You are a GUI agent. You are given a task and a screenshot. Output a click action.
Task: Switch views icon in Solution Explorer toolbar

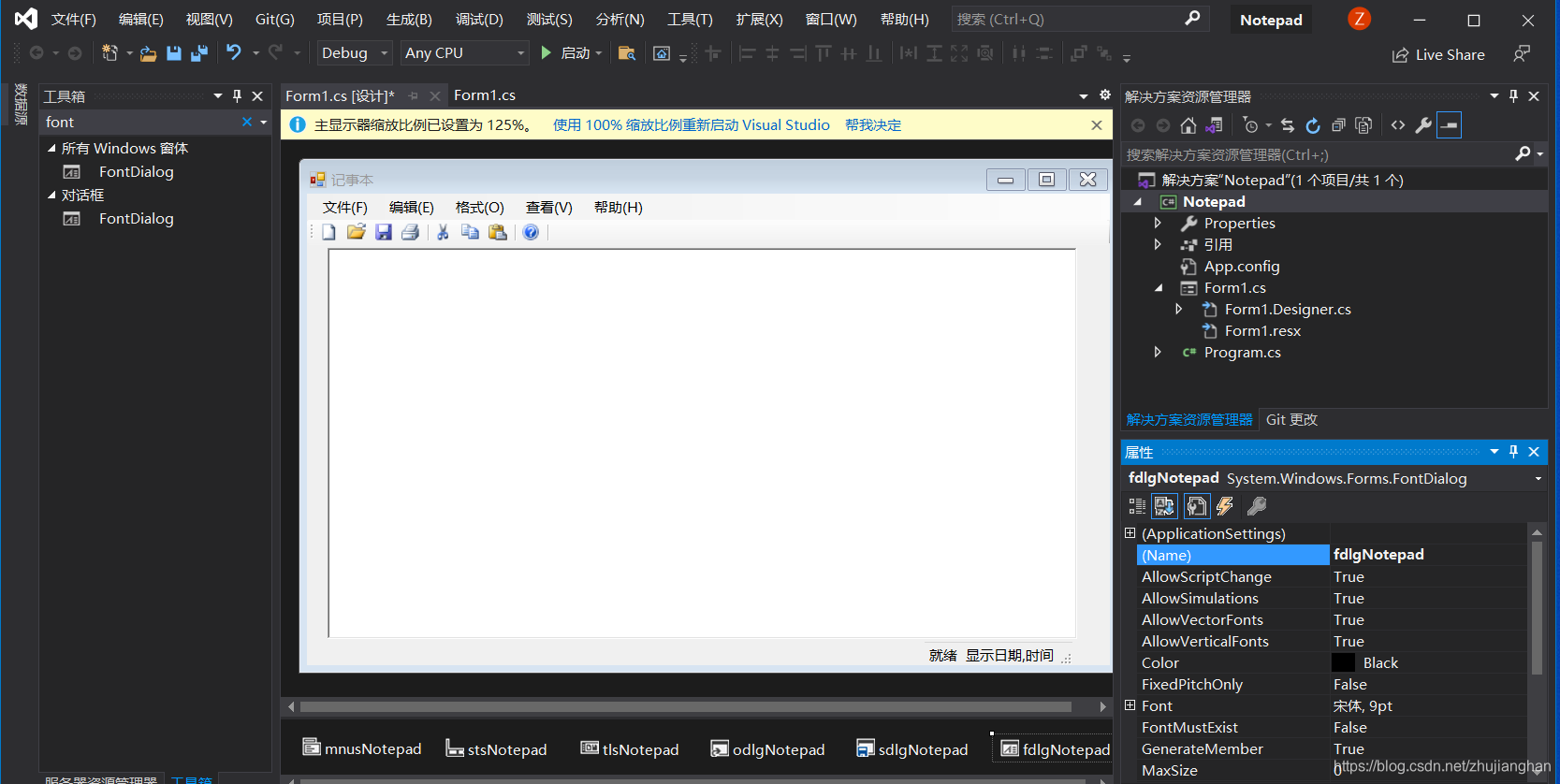point(1215,125)
